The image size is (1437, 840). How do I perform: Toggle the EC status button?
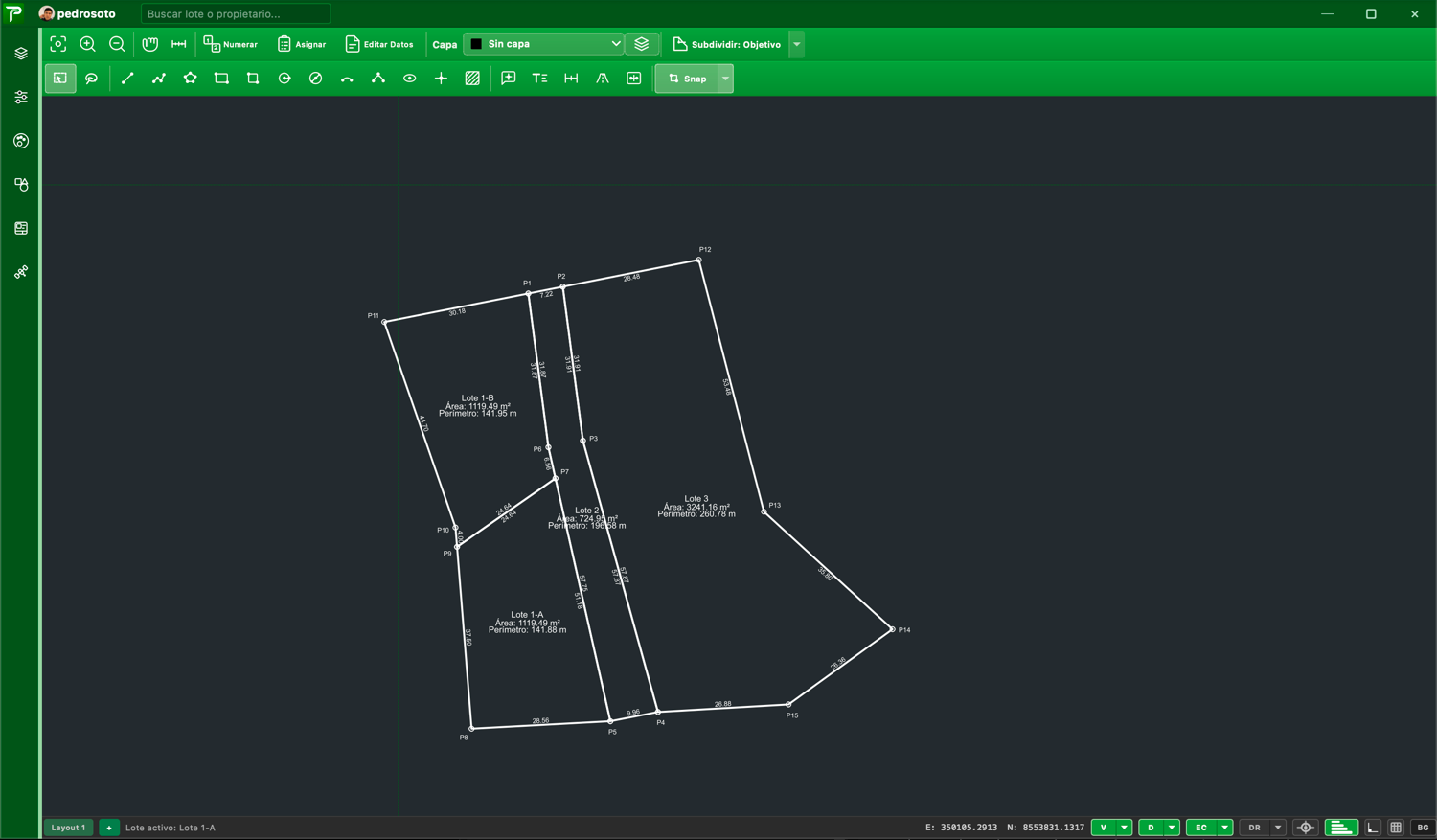tap(1201, 828)
